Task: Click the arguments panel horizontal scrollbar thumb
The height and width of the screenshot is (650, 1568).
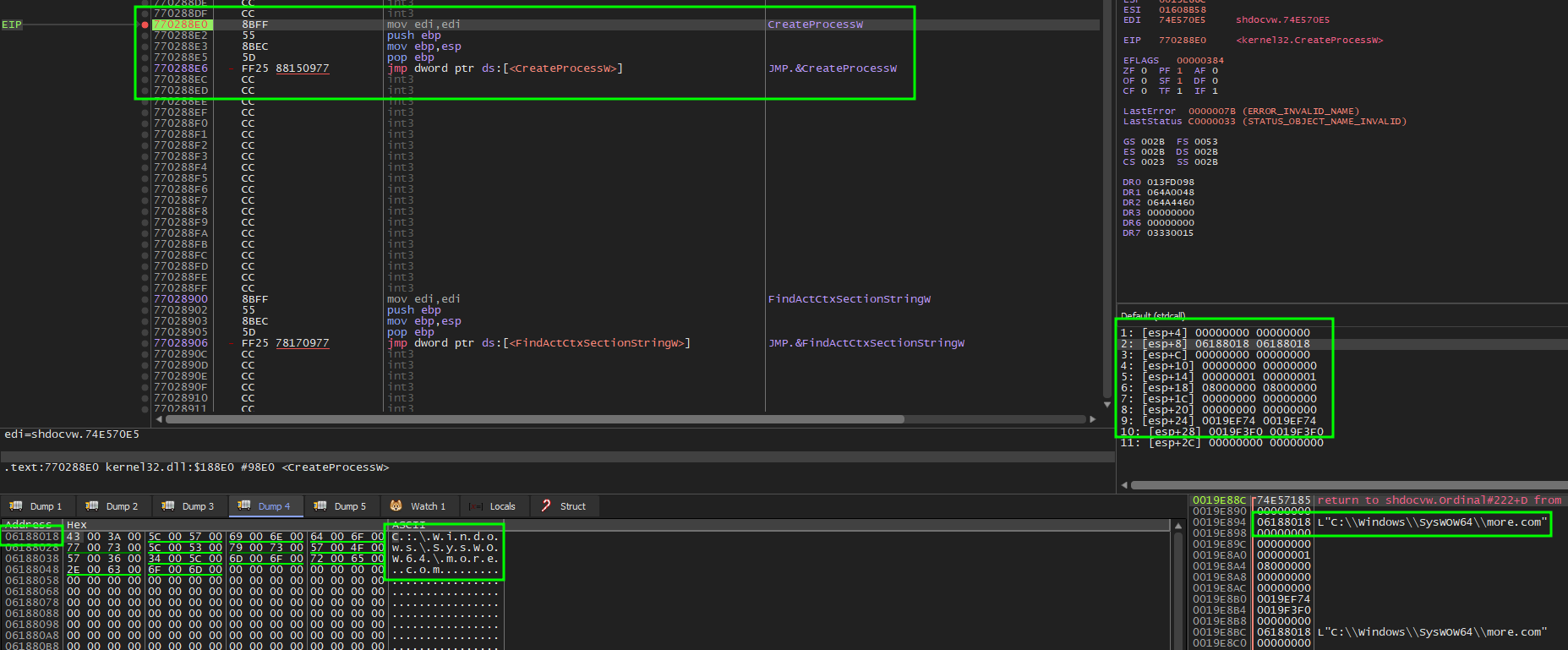Action: coord(1349,485)
